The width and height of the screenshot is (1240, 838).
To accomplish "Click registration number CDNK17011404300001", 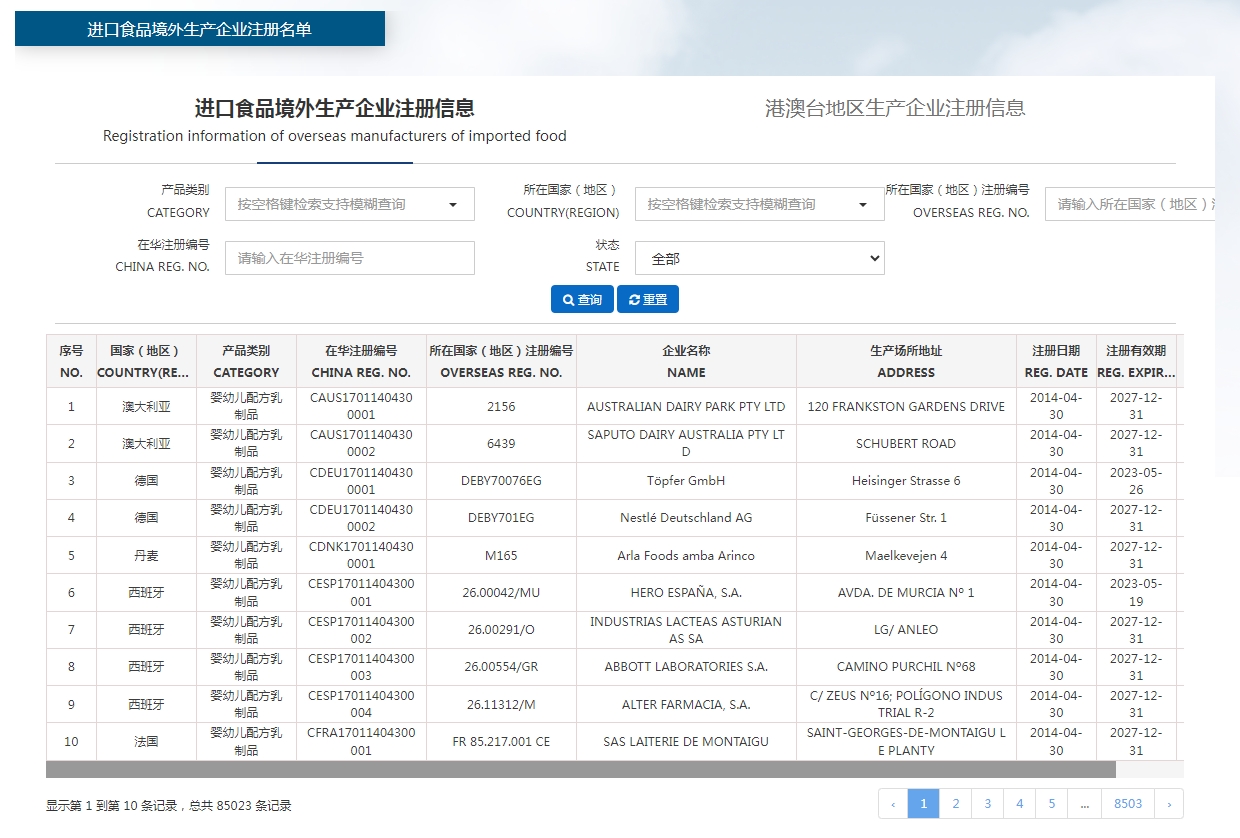I will (x=361, y=555).
